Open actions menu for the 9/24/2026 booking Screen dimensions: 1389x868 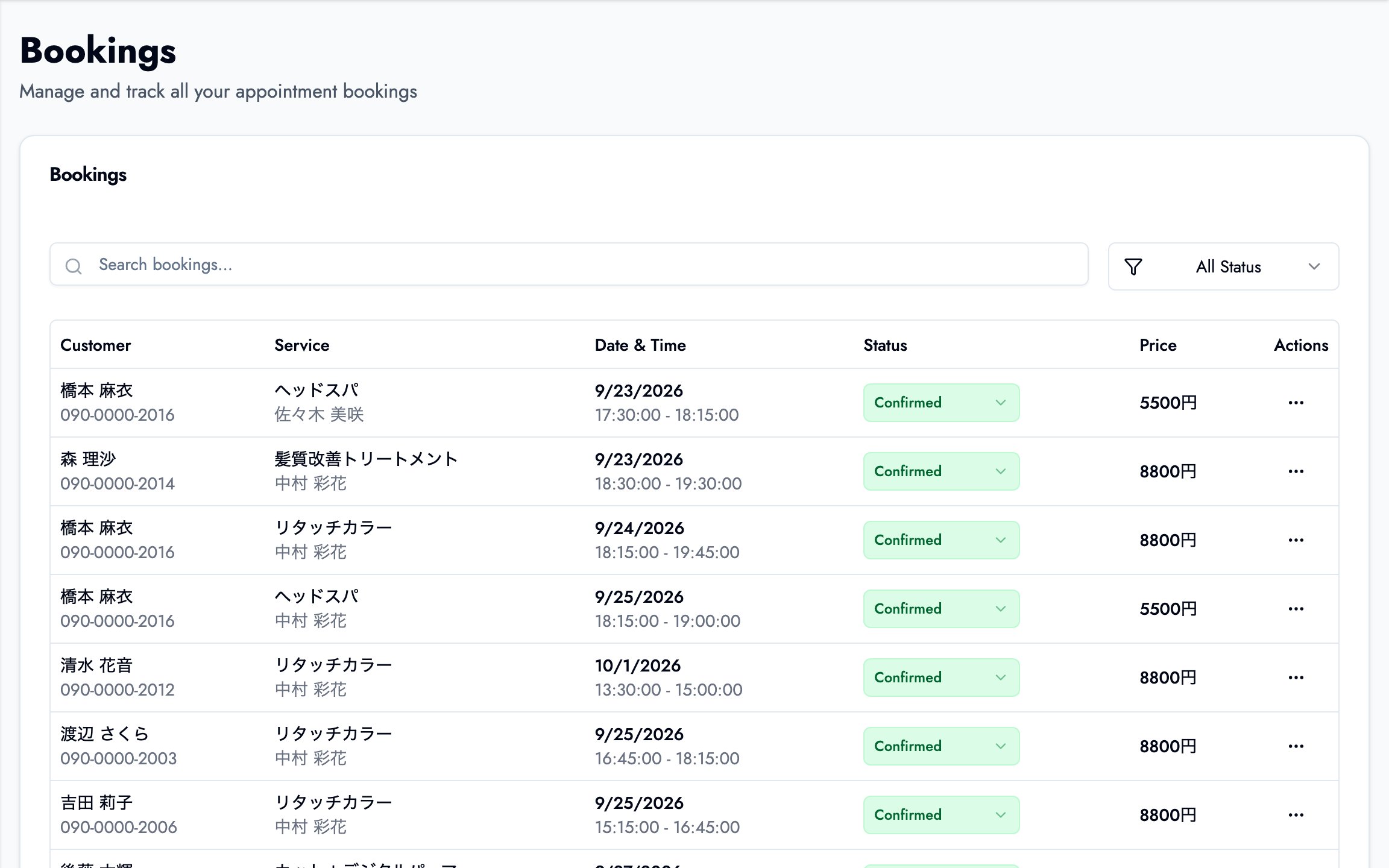[x=1296, y=540]
